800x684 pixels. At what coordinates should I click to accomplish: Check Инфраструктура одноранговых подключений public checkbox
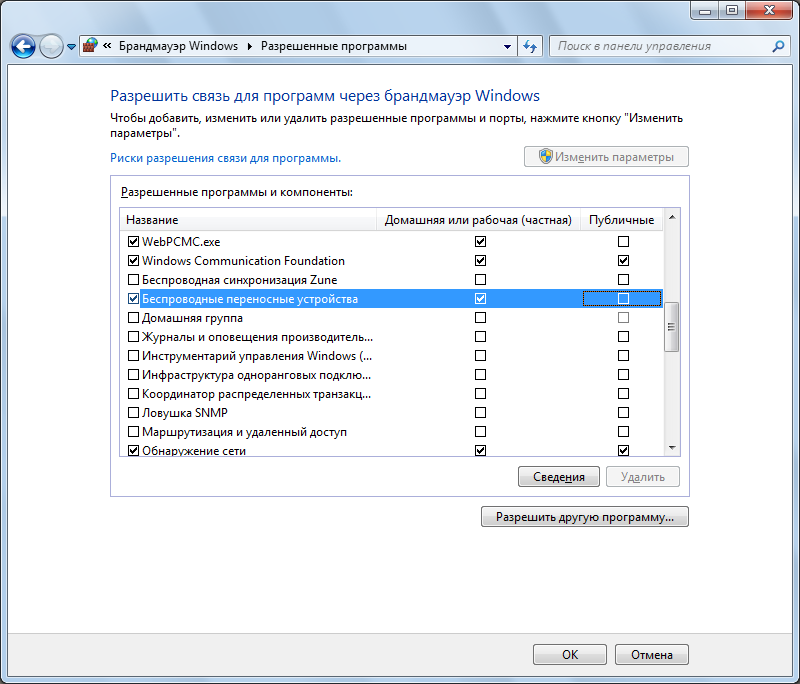pyautogui.click(x=623, y=375)
